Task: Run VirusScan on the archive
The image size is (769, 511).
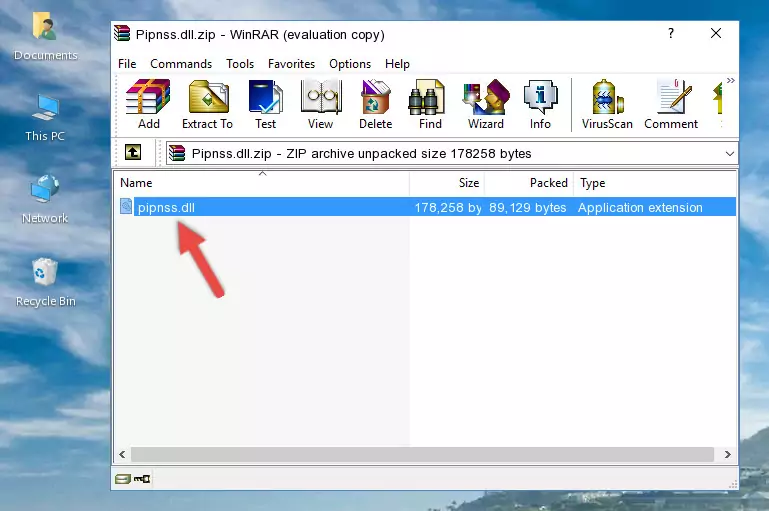Action: [x=607, y=104]
